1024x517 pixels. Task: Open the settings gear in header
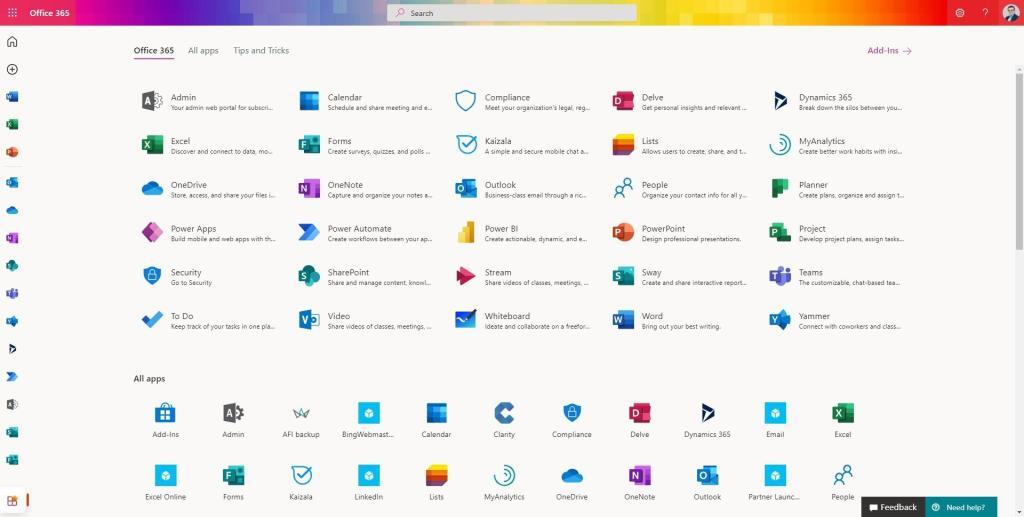(x=959, y=12)
